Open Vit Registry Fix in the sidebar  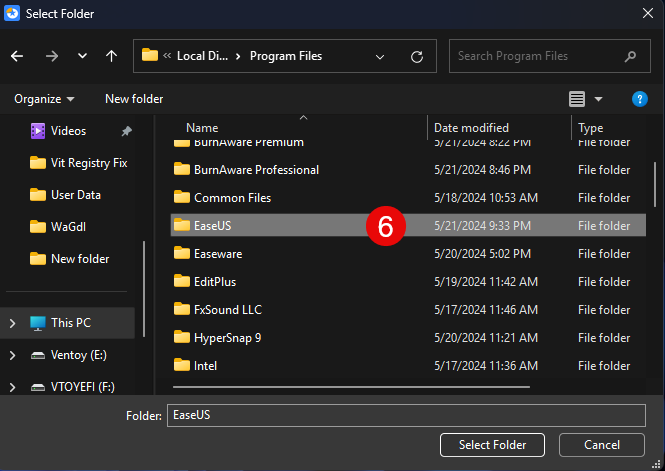(78, 163)
